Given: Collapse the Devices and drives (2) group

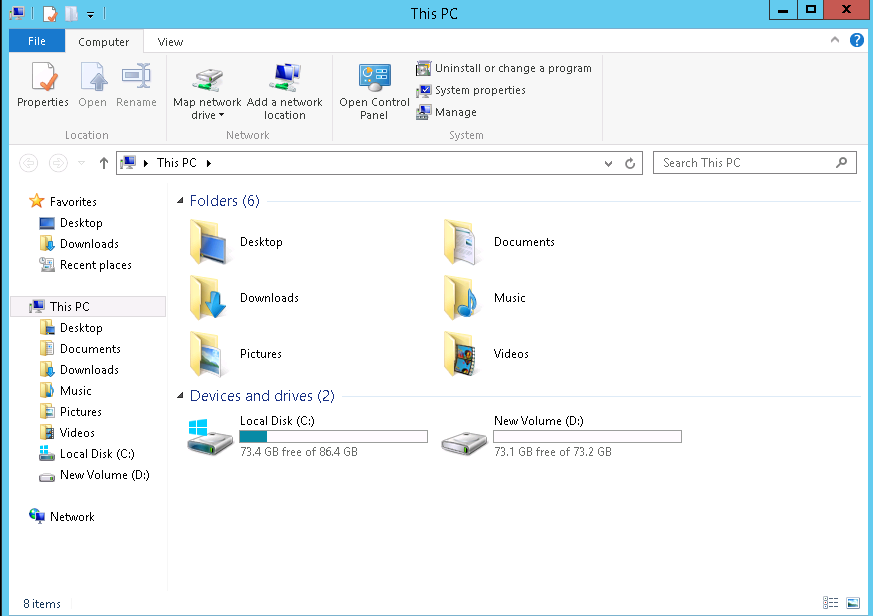Looking at the screenshot, I should tap(180, 395).
